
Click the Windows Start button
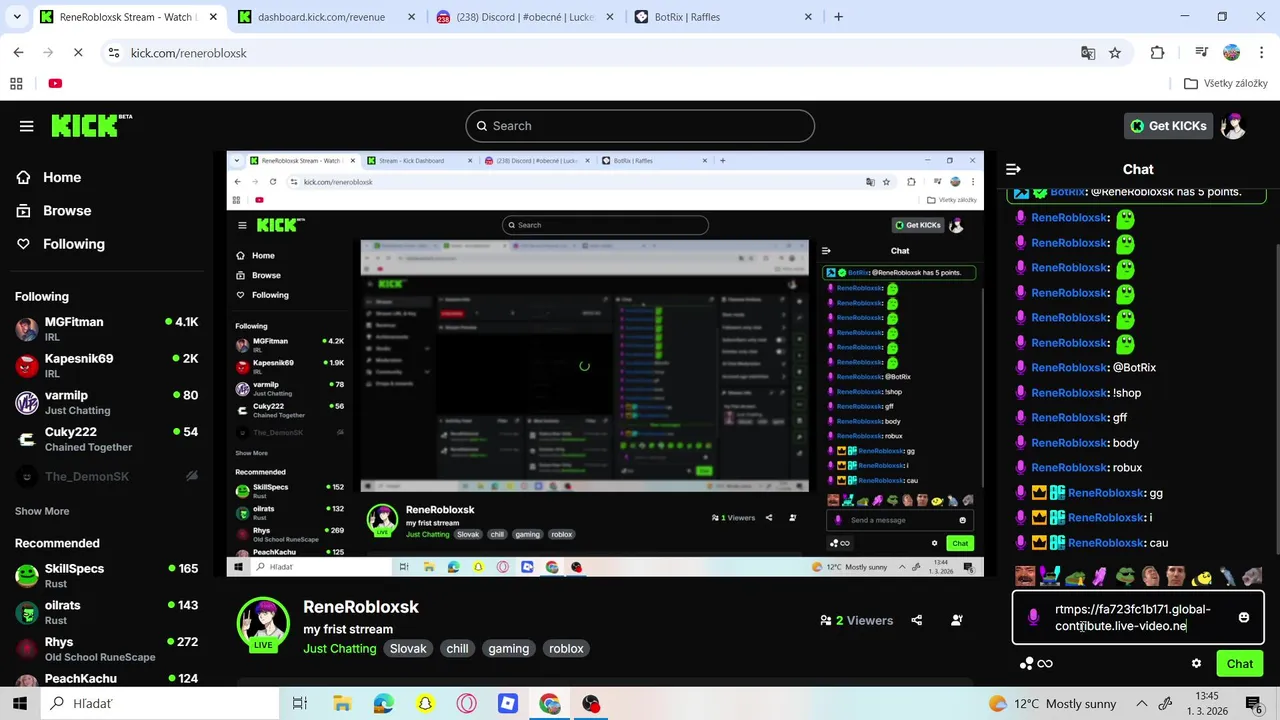[x=18, y=704]
